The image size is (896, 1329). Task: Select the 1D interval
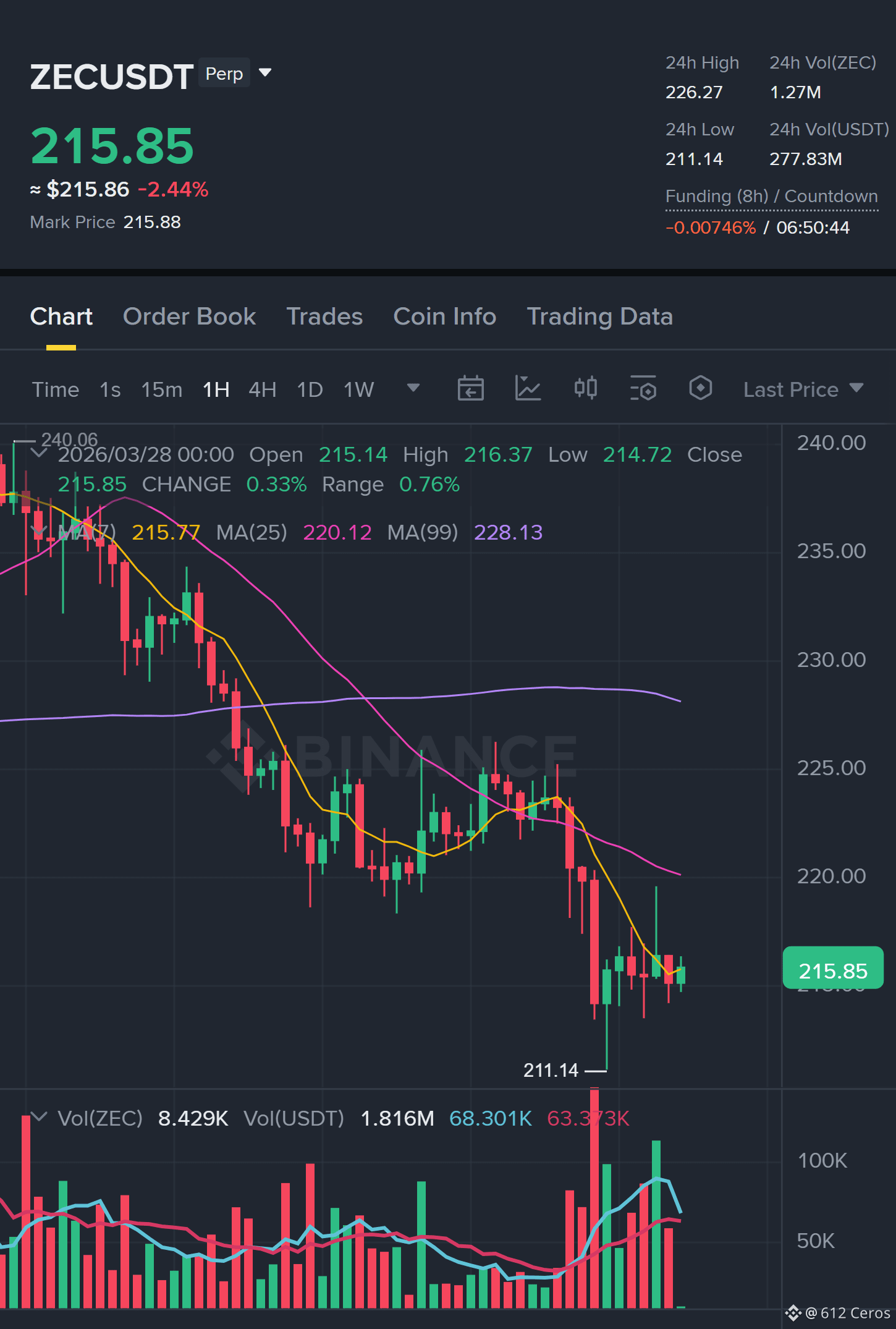(x=310, y=389)
